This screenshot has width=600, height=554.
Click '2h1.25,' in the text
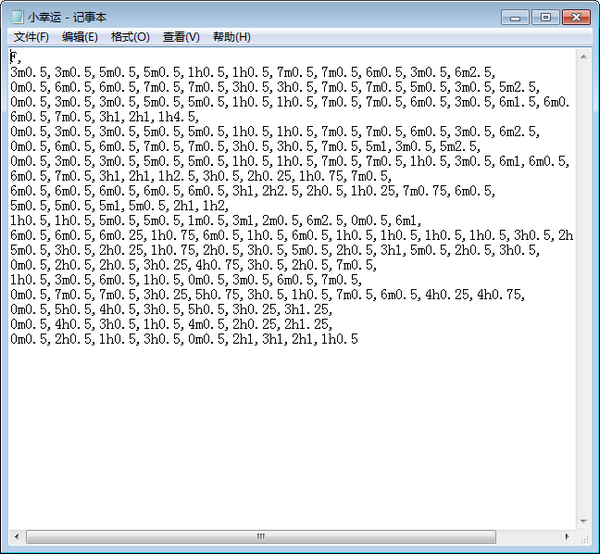tap(308, 324)
